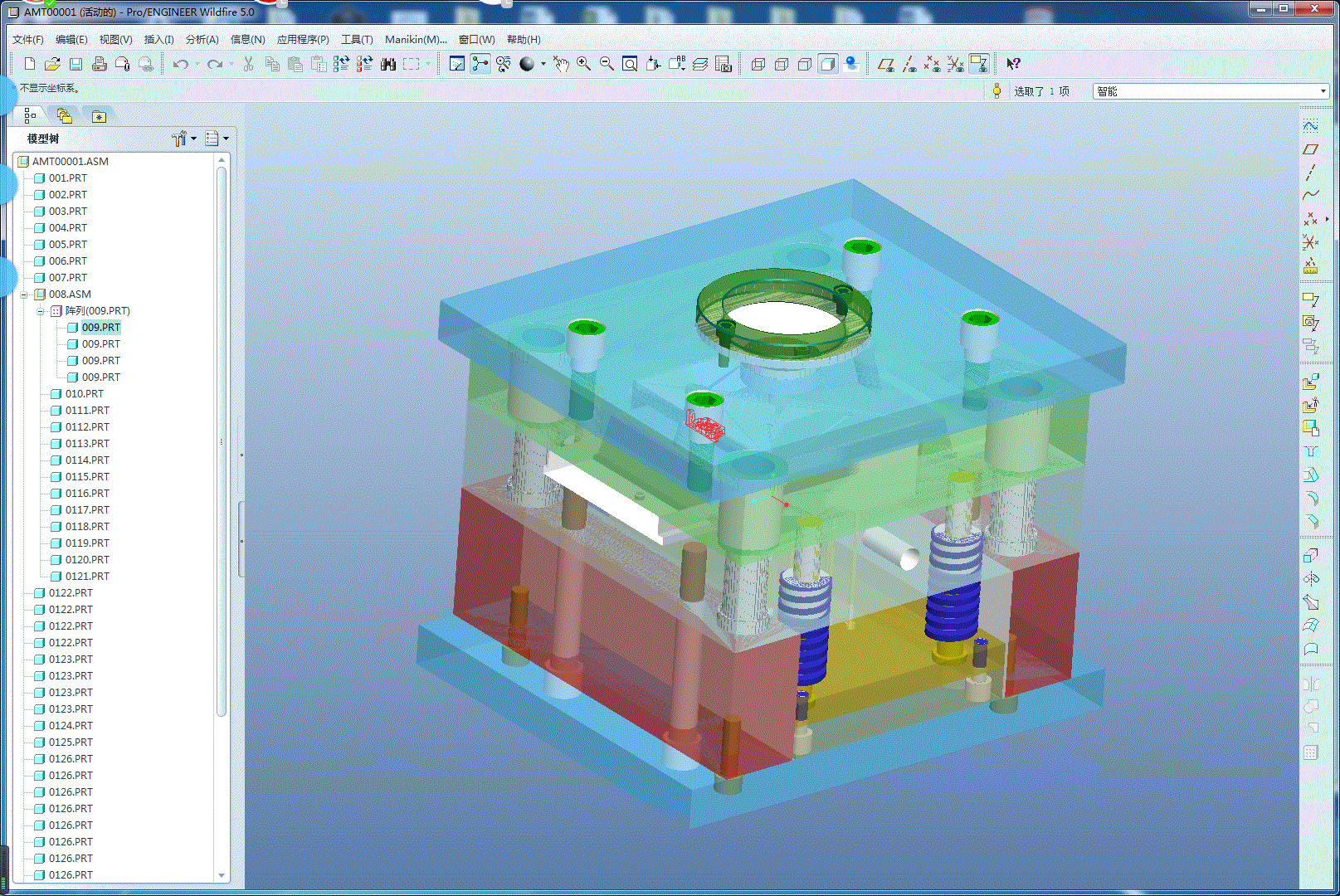The height and width of the screenshot is (896, 1340).
Task: Switch to the model tree navigator tab
Action: click(x=30, y=116)
